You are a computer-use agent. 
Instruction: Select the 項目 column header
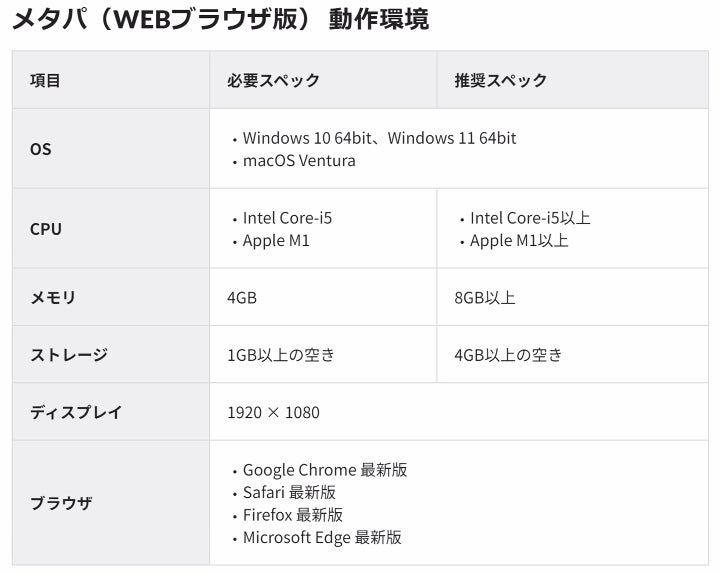coord(45,80)
